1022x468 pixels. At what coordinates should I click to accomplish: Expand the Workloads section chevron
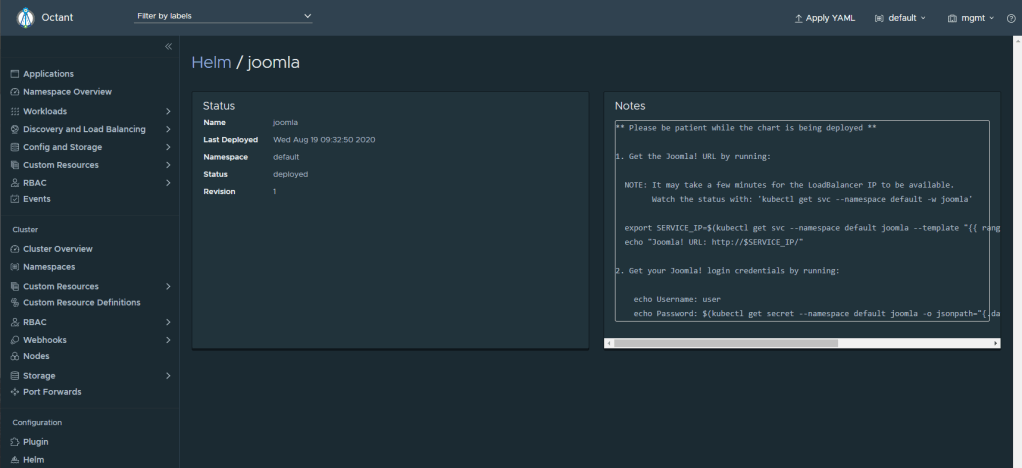[x=168, y=111]
